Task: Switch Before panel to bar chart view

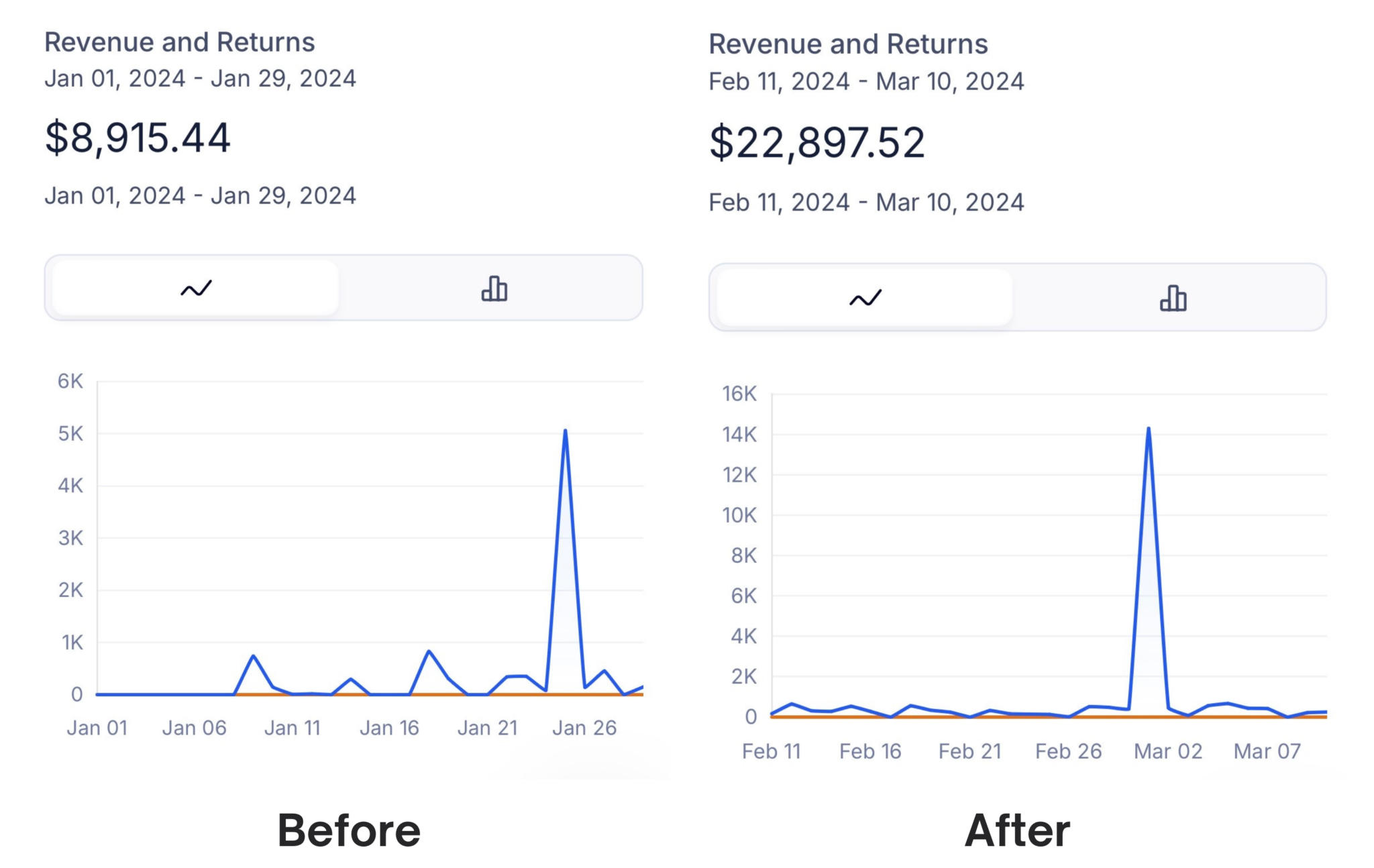Action: (494, 288)
